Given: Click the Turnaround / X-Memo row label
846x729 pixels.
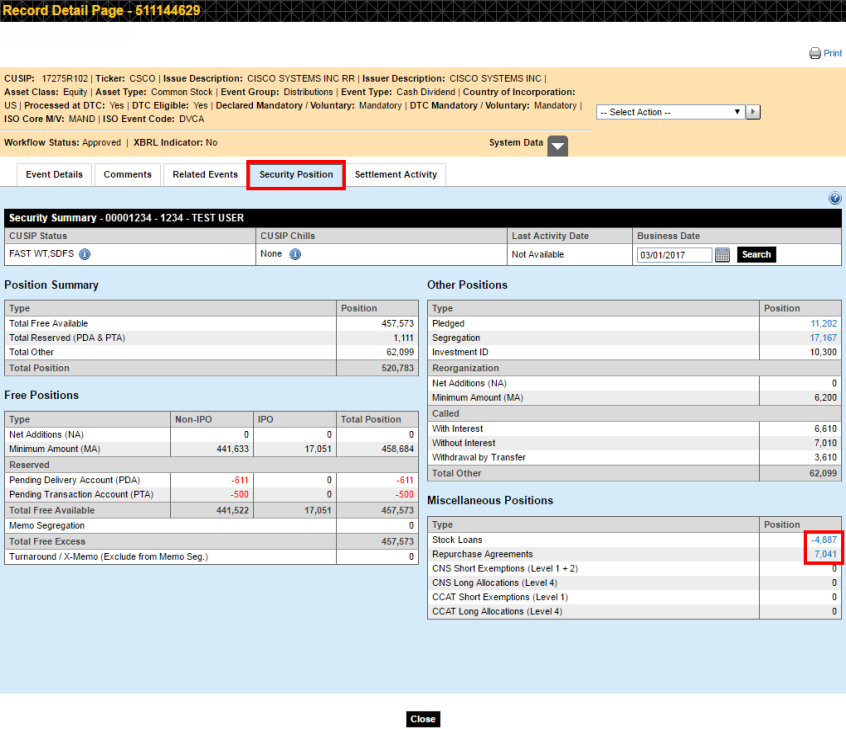Looking at the screenshot, I should 108,556.
